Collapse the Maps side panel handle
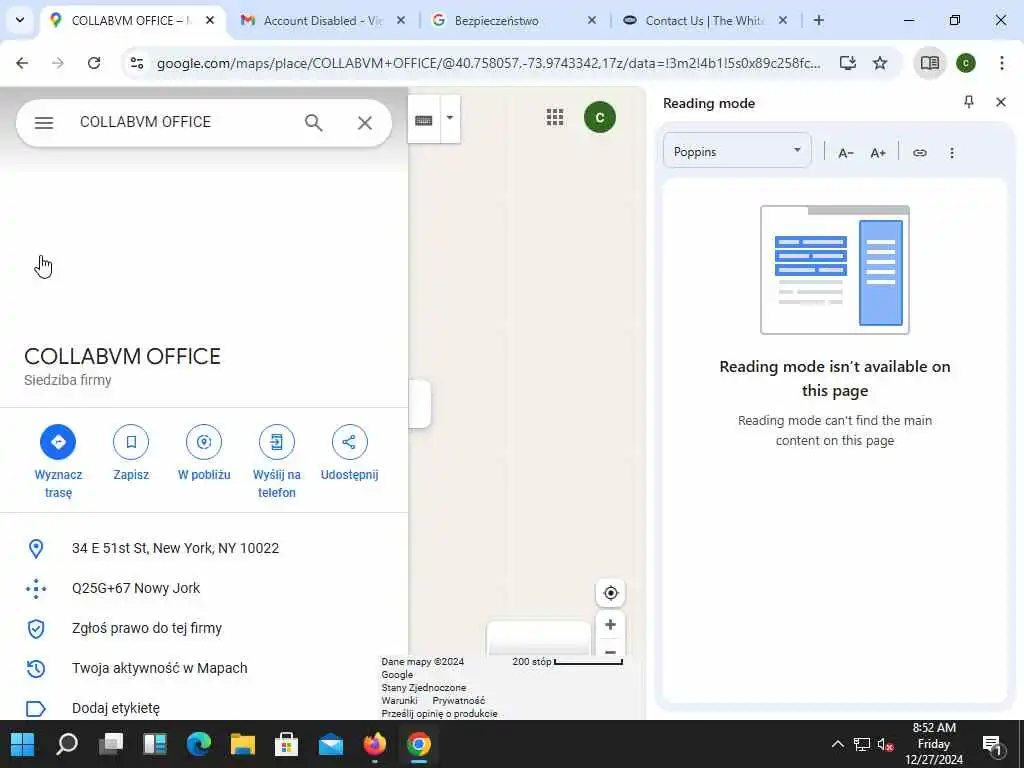 (419, 404)
